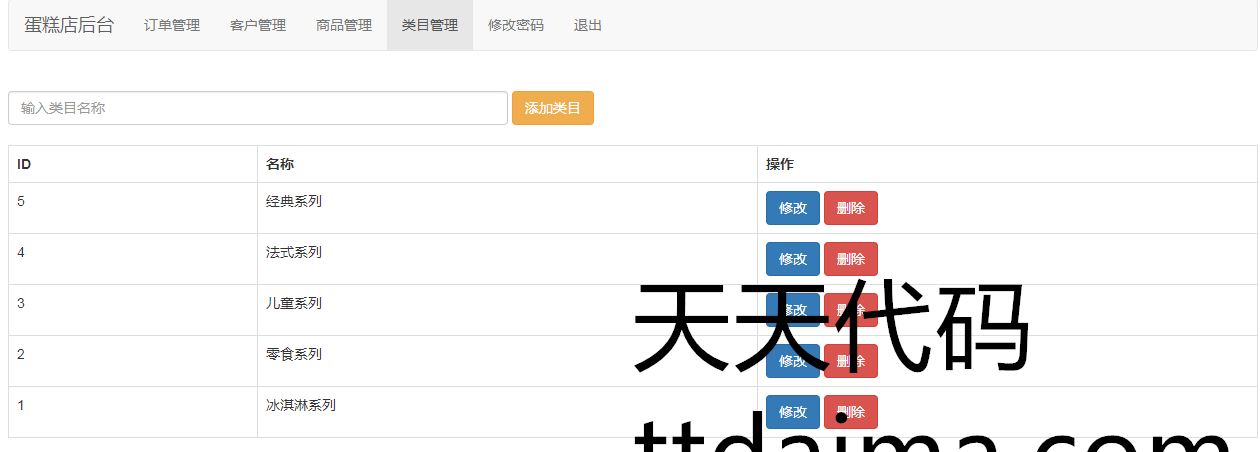
Task: Delete the 冰淇淋系列 category
Action: [x=850, y=412]
